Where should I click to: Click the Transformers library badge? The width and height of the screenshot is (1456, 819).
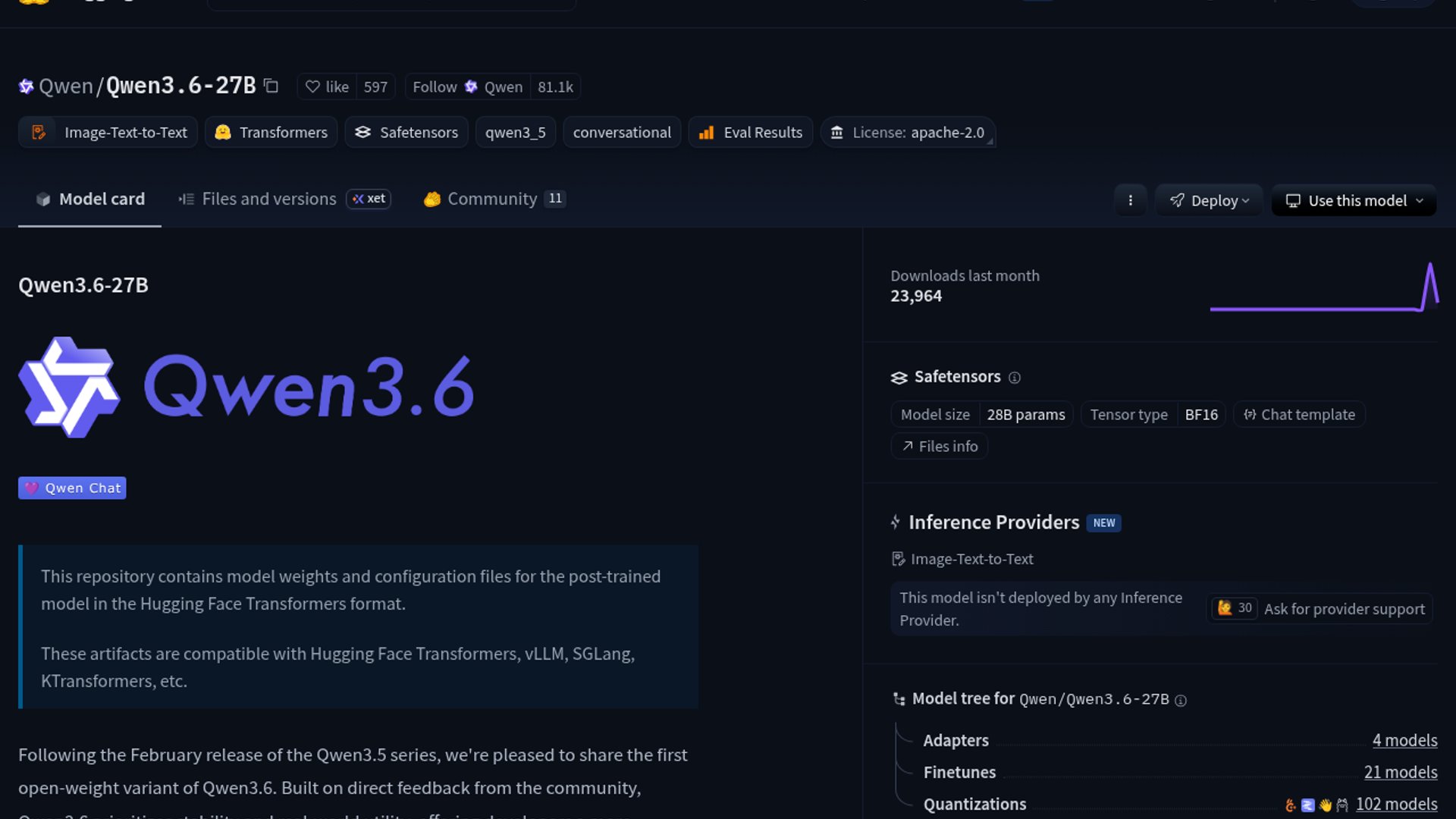coord(271,132)
